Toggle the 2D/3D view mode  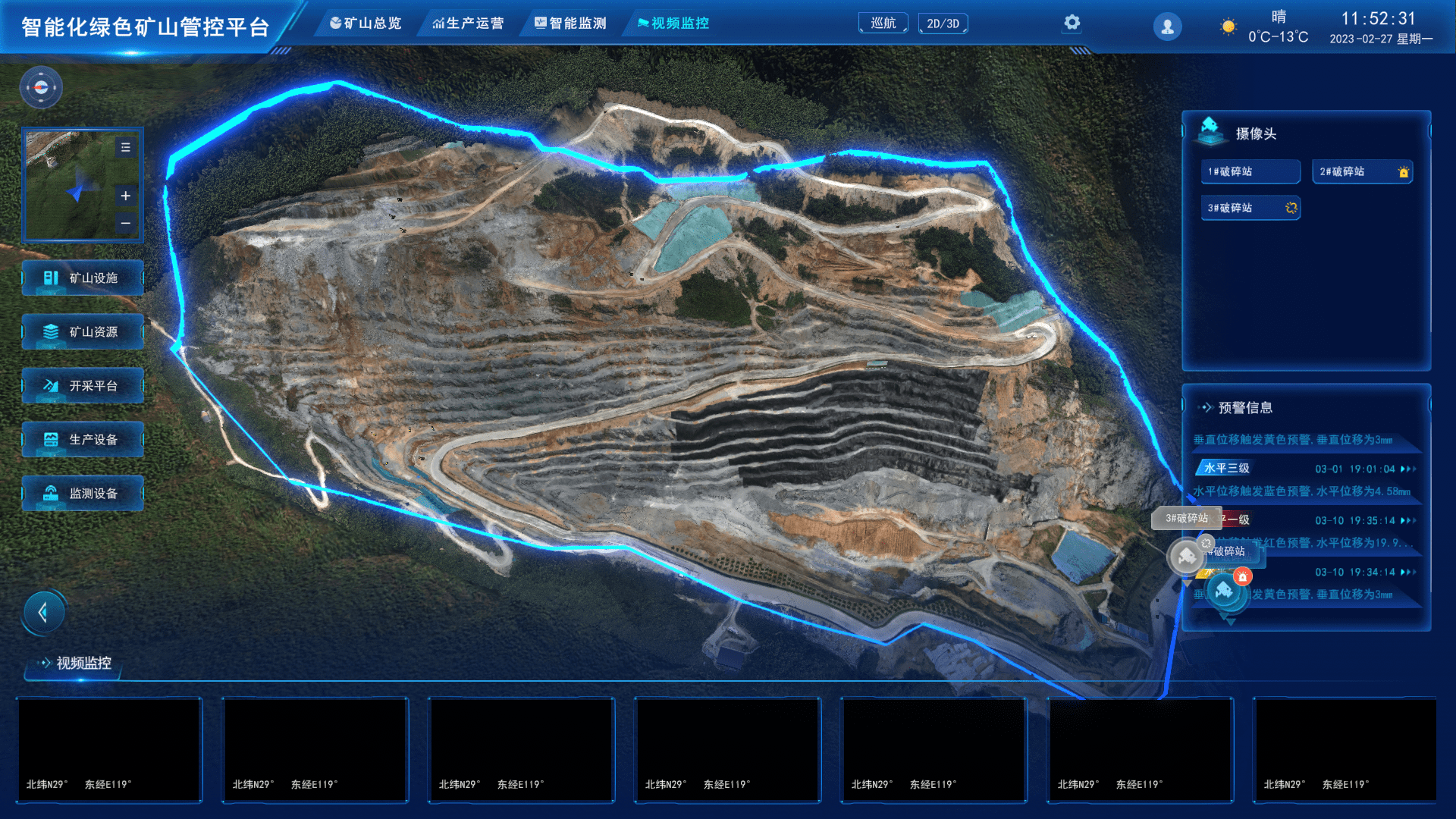tap(943, 24)
